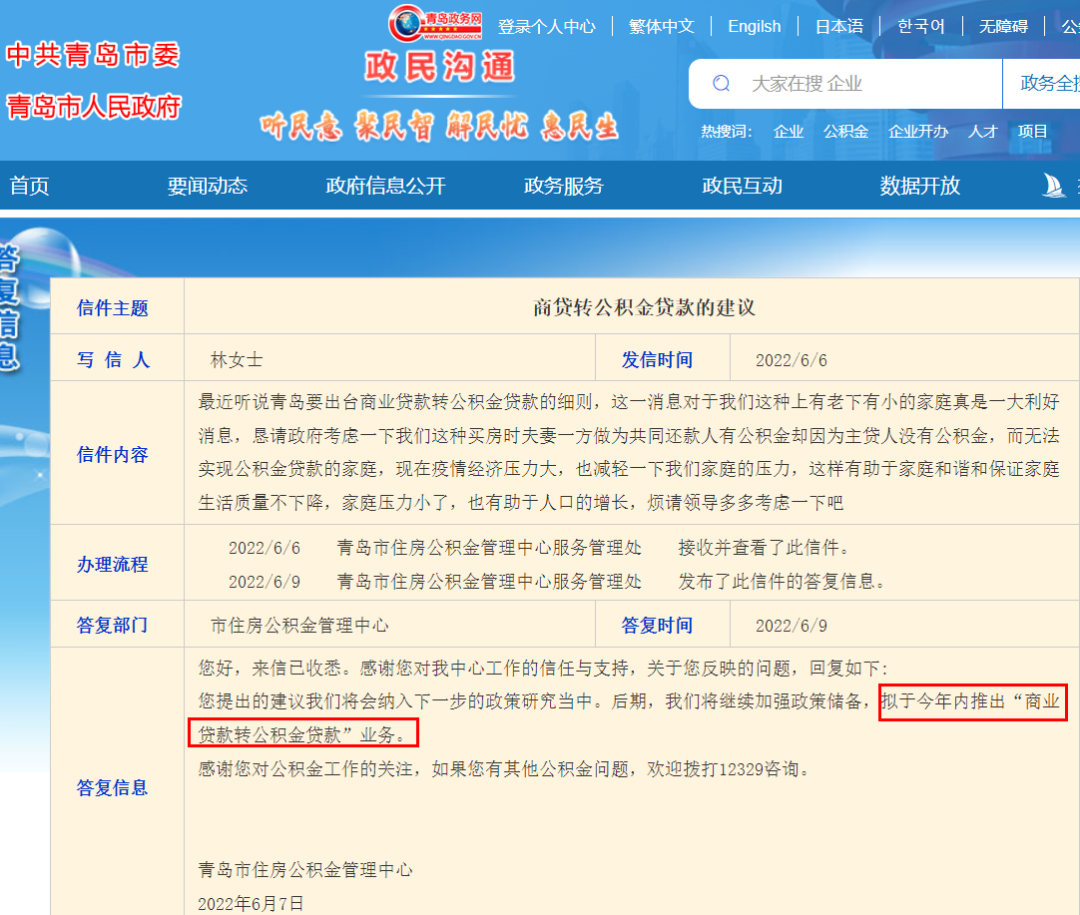Viewport: 1080px width, 915px height.
Task: Type in the 大家在搜 search field
Action: point(860,84)
